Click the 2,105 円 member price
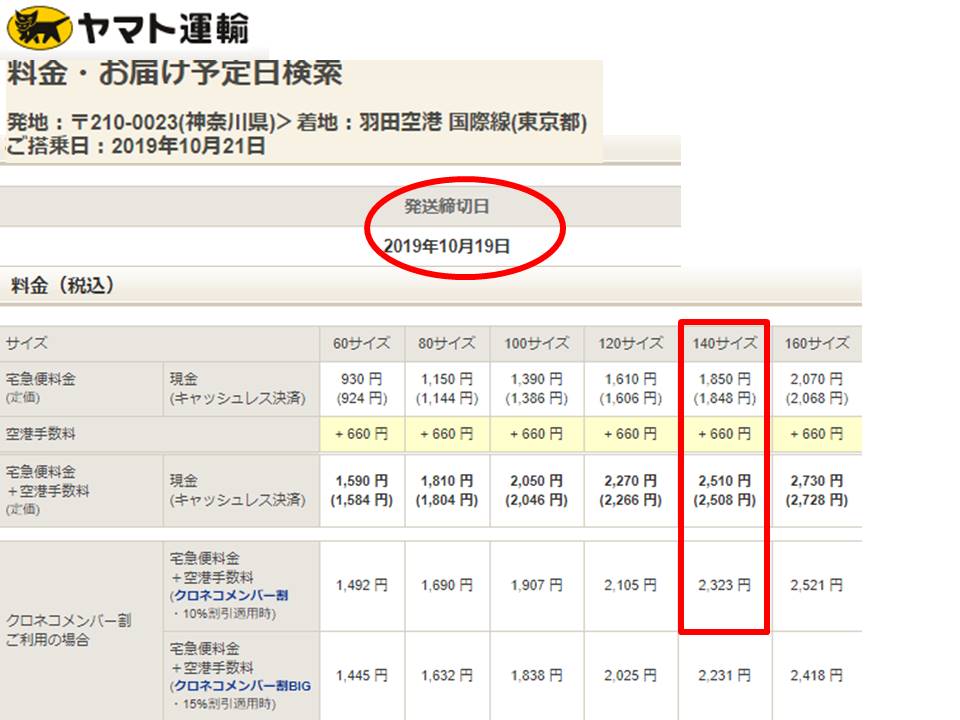The image size is (960, 720). (x=631, y=586)
